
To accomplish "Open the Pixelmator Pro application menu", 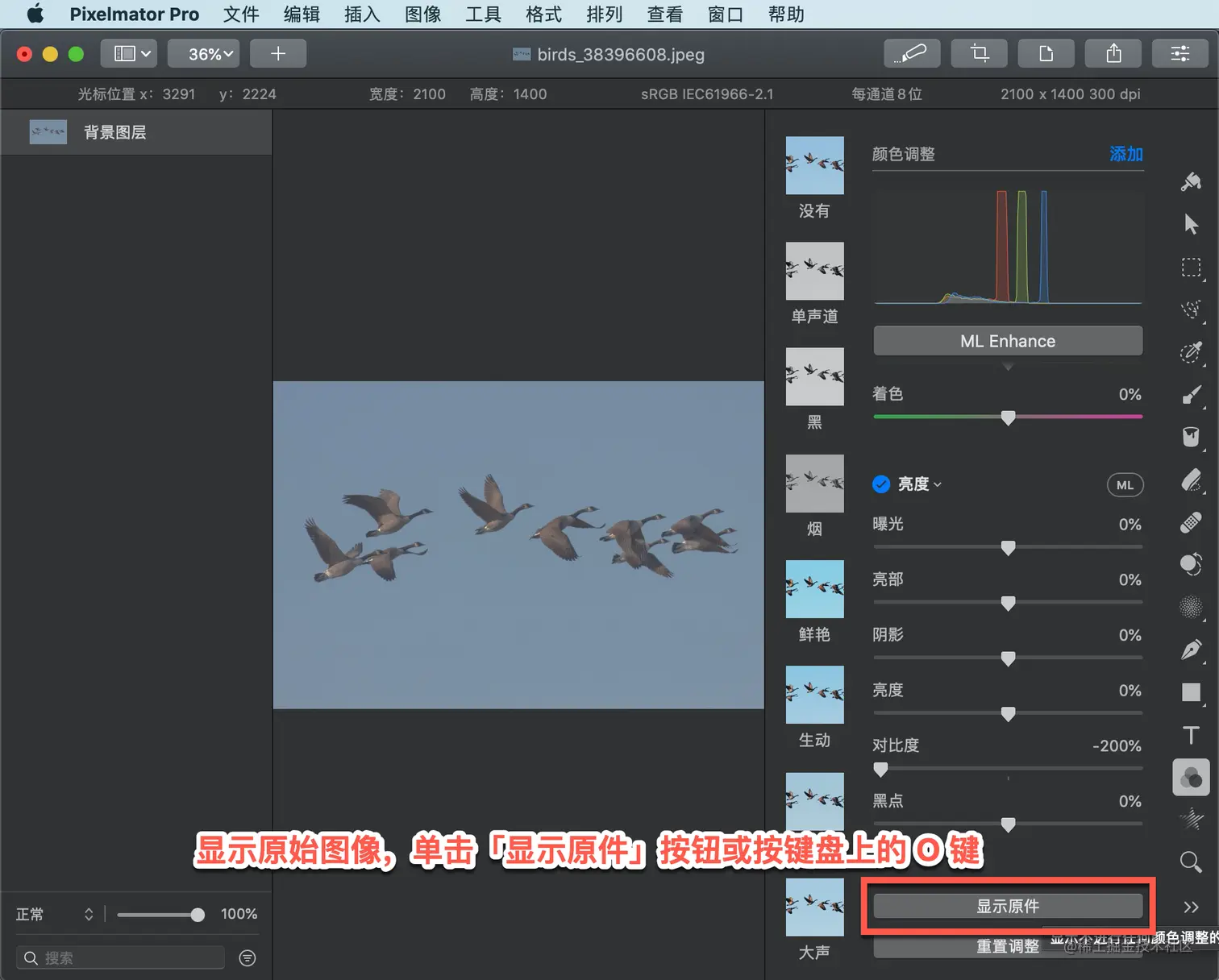I will pos(134,15).
